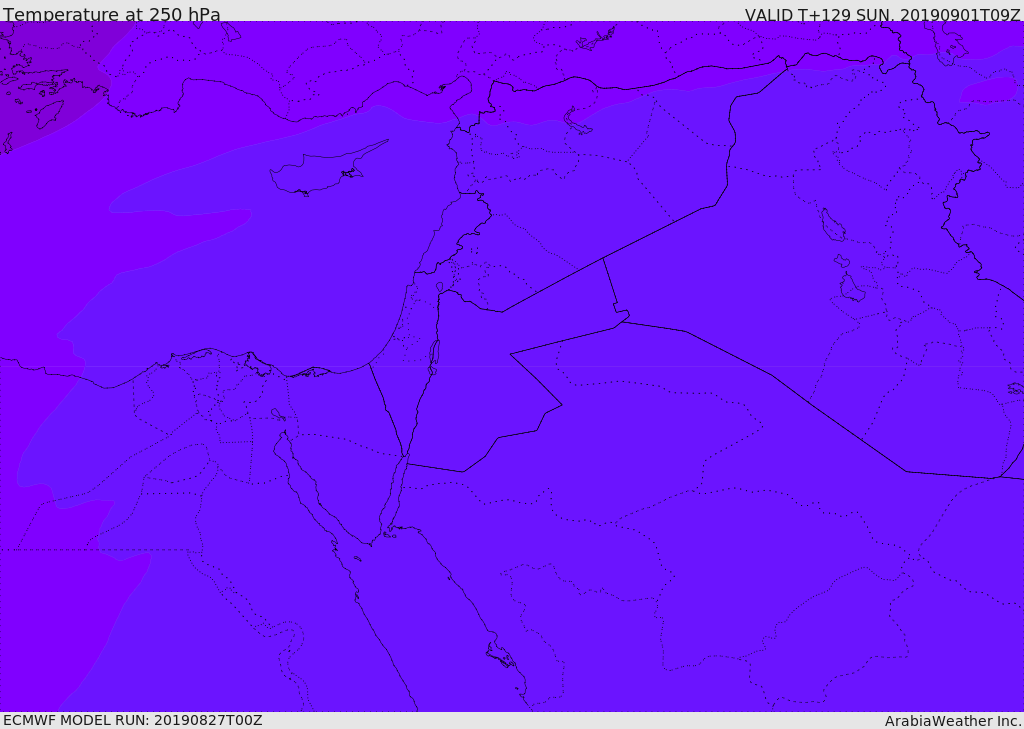1024x729 pixels.
Task: Click the 'ECMWF MODEL RUN: 20190827T00Z' text
Action: 133,720
